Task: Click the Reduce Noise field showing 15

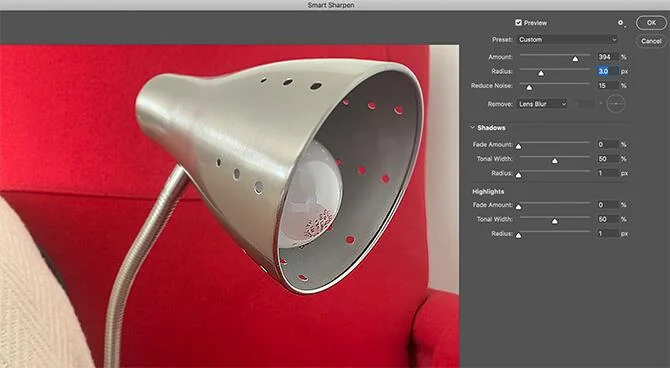Action: [x=607, y=86]
